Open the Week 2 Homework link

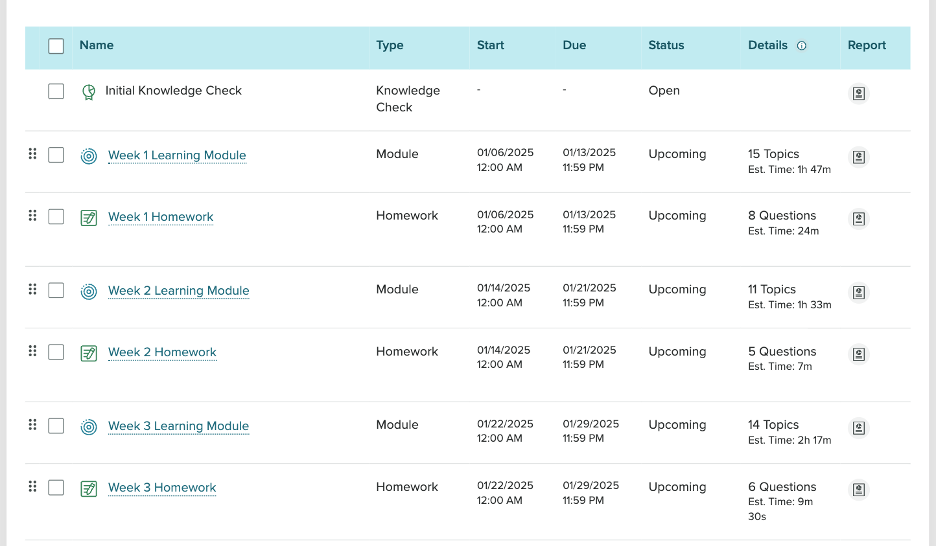point(162,353)
